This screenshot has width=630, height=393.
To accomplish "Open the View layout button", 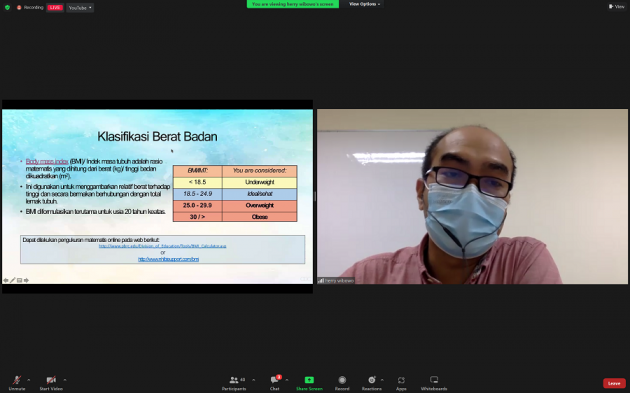I will (x=617, y=6).
